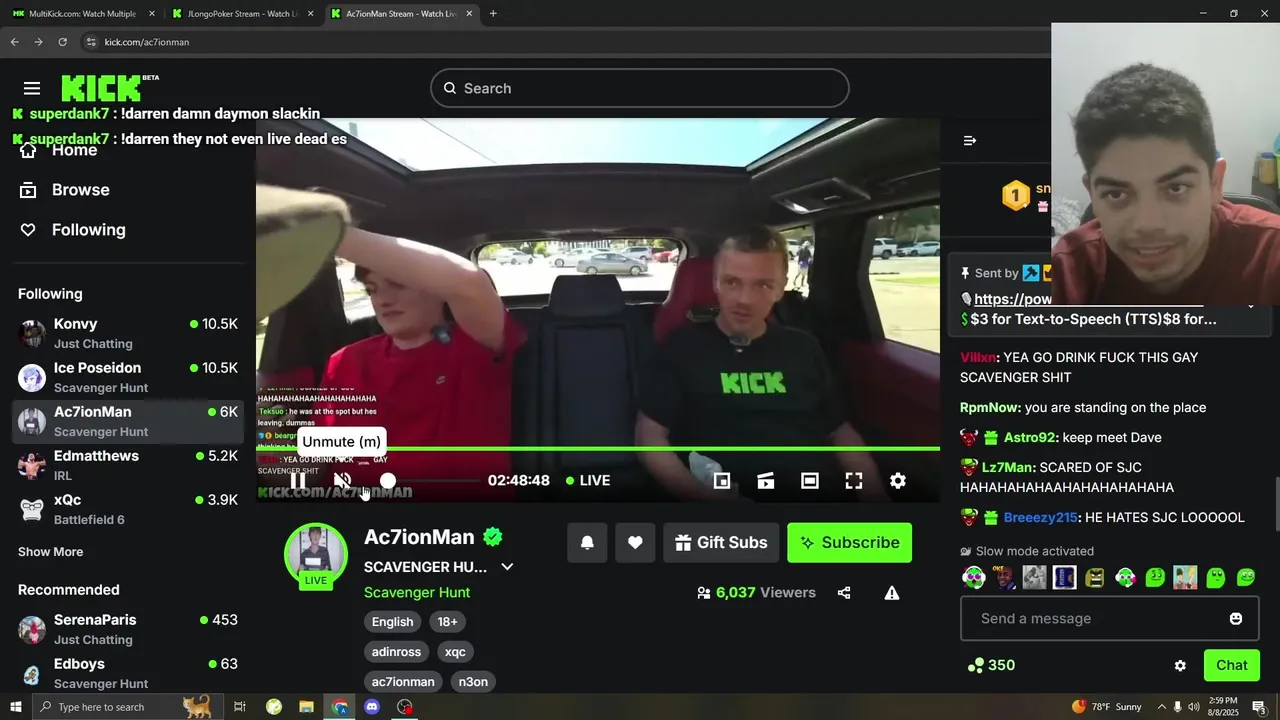1280x720 pixels.
Task: Open the hamburger sidebar menu
Action: [x=32, y=88]
